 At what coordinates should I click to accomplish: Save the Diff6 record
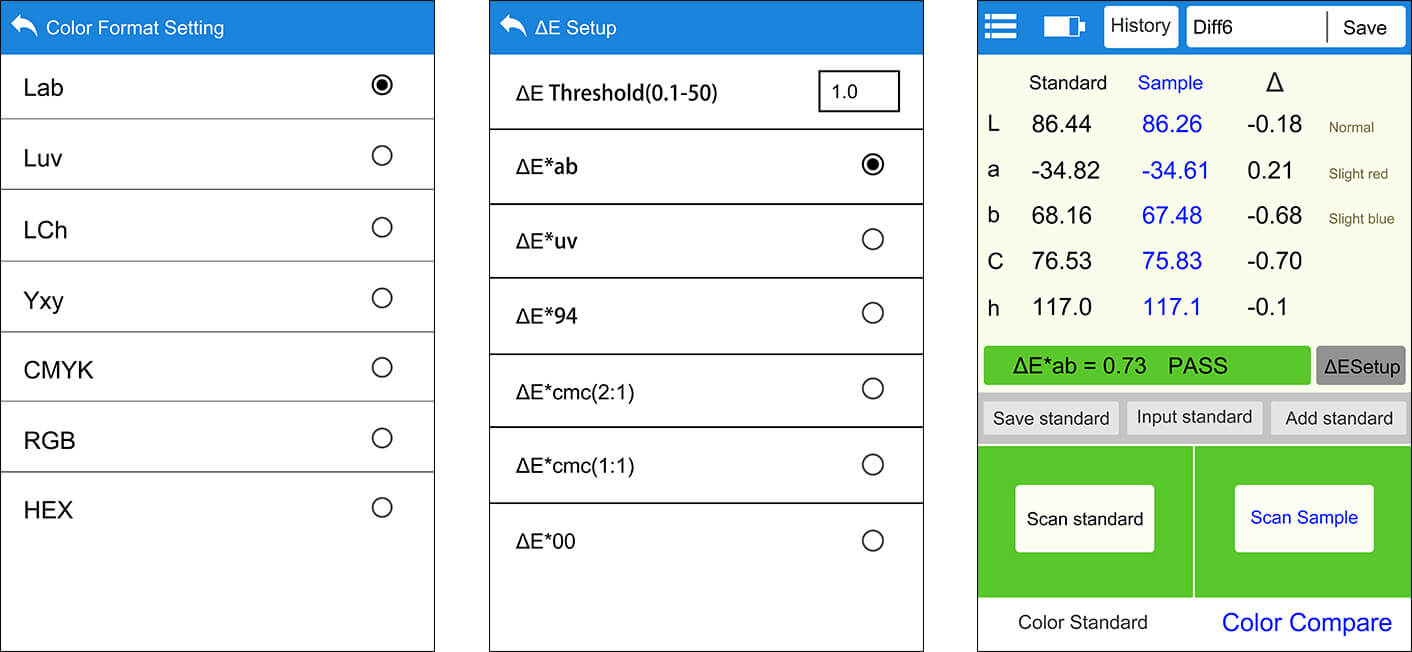tap(1364, 27)
